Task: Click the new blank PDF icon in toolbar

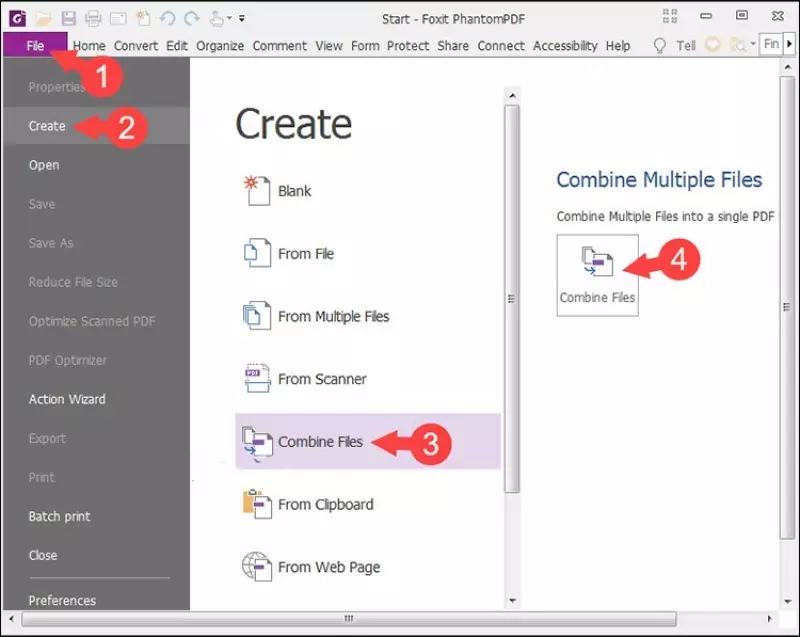Action: [143, 18]
